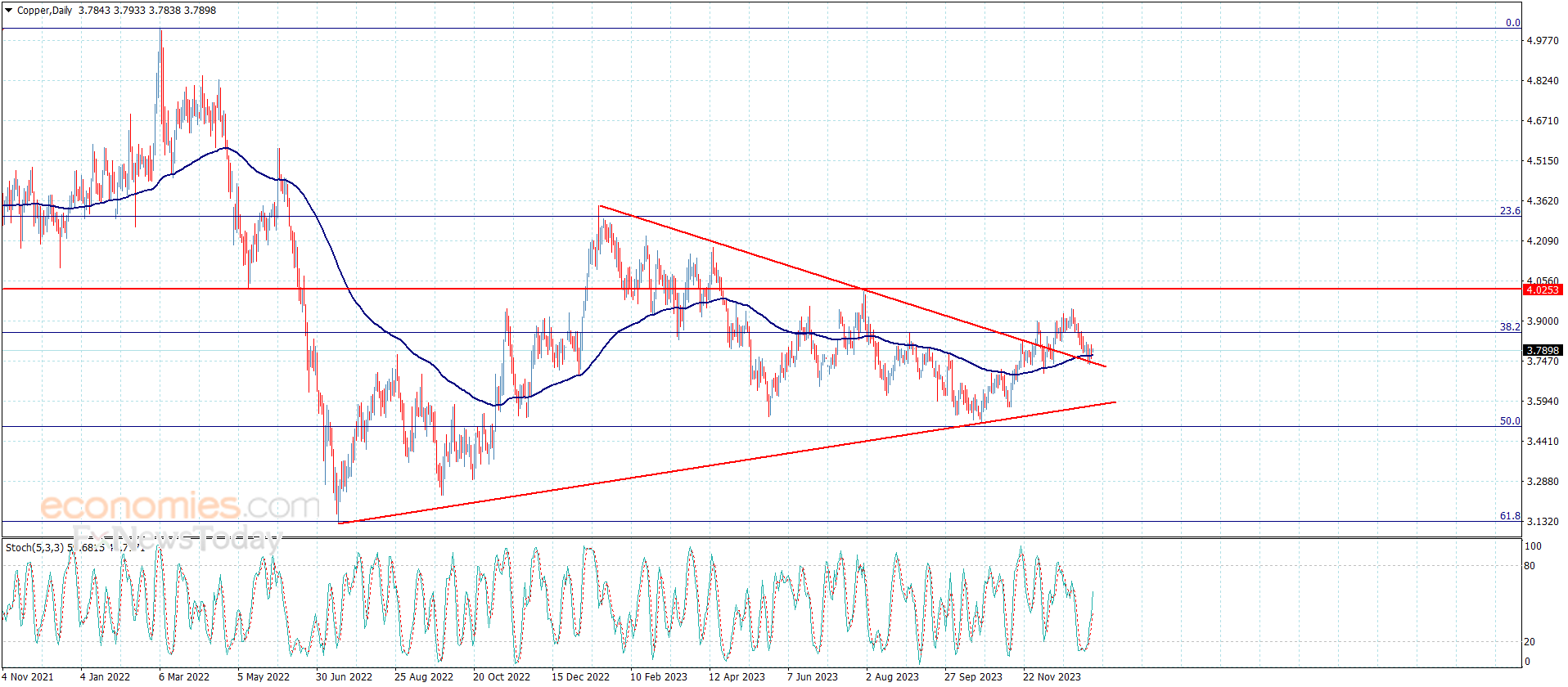
Task: Click the 15 Dec 2022 date marker
Action: tap(580, 676)
